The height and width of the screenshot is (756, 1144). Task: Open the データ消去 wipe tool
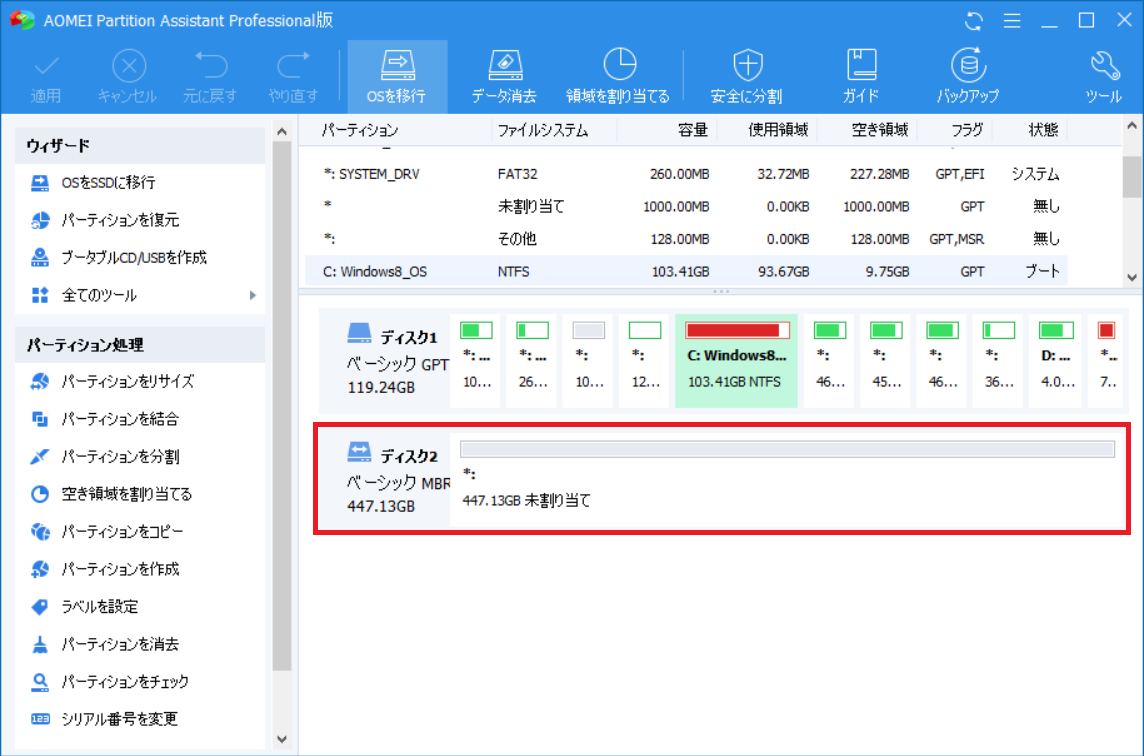(x=504, y=77)
